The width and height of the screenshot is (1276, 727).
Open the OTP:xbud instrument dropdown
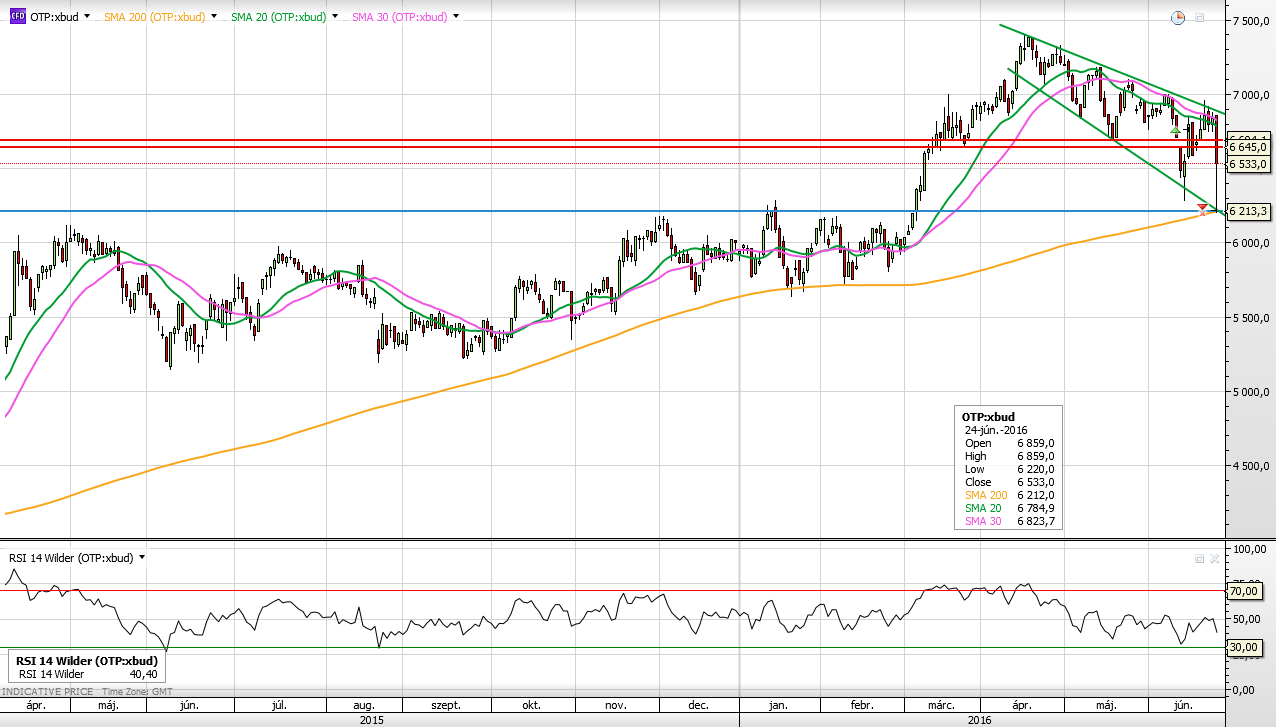coord(87,17)
